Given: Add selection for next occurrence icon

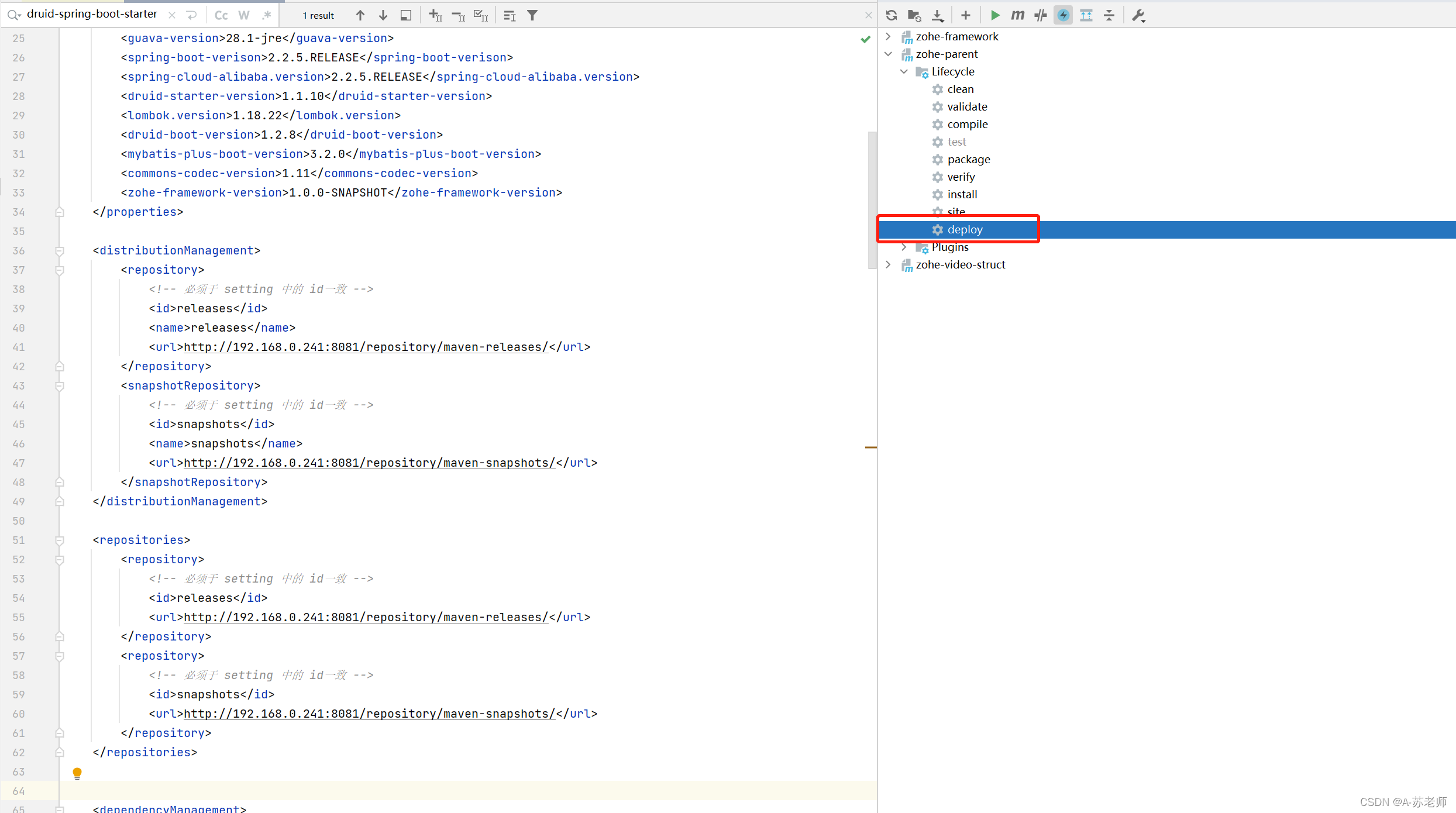Looking at the screenshot, I should pyautogui.click(x=436, y=15).
